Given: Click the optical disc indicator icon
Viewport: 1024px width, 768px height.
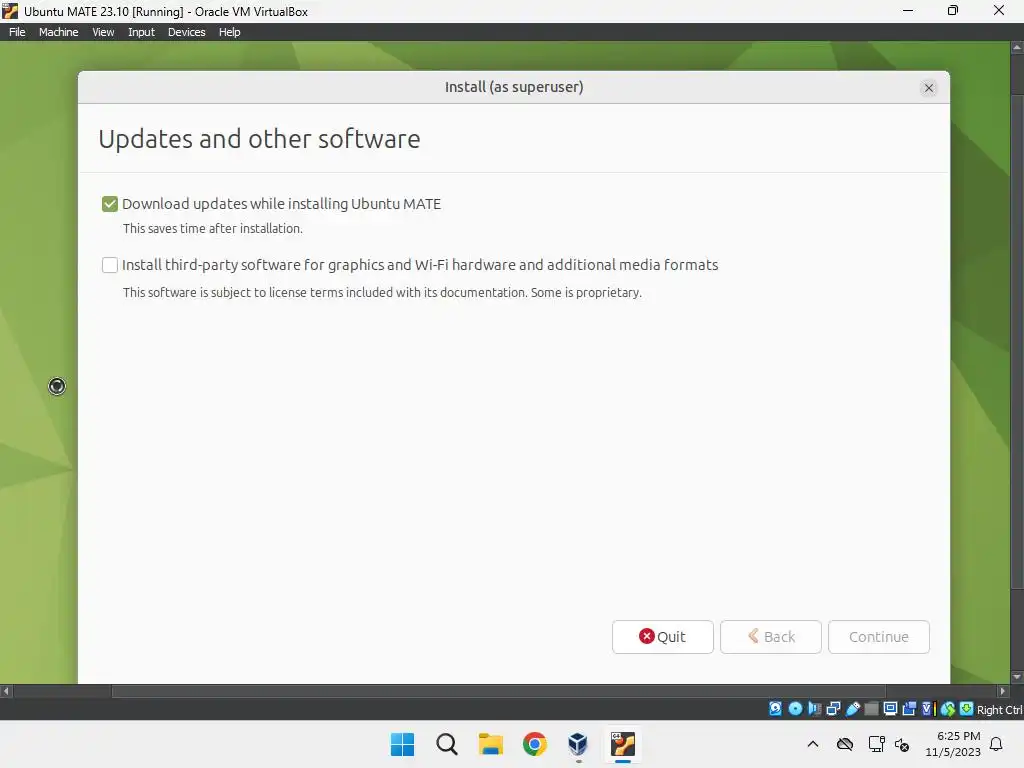Looking at the screenshot, I should point(795,709).
